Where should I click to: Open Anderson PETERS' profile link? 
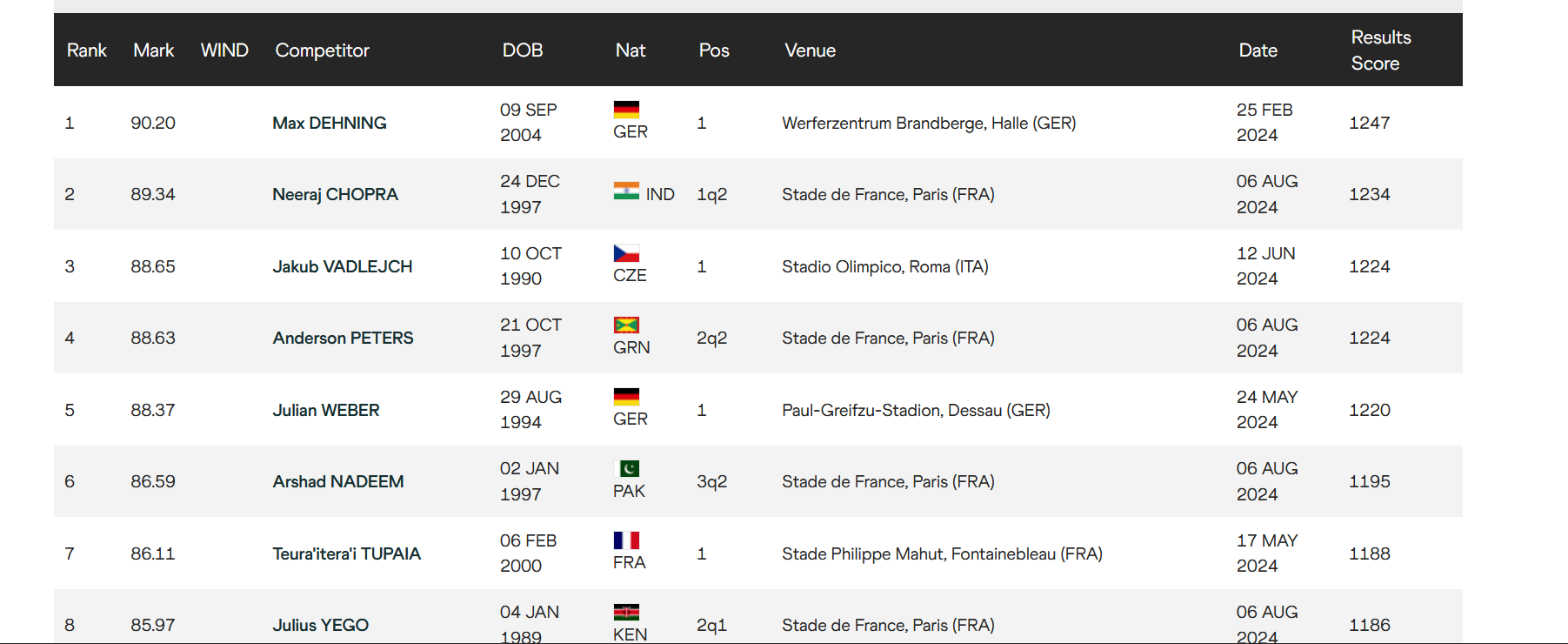tap(343, 338)
